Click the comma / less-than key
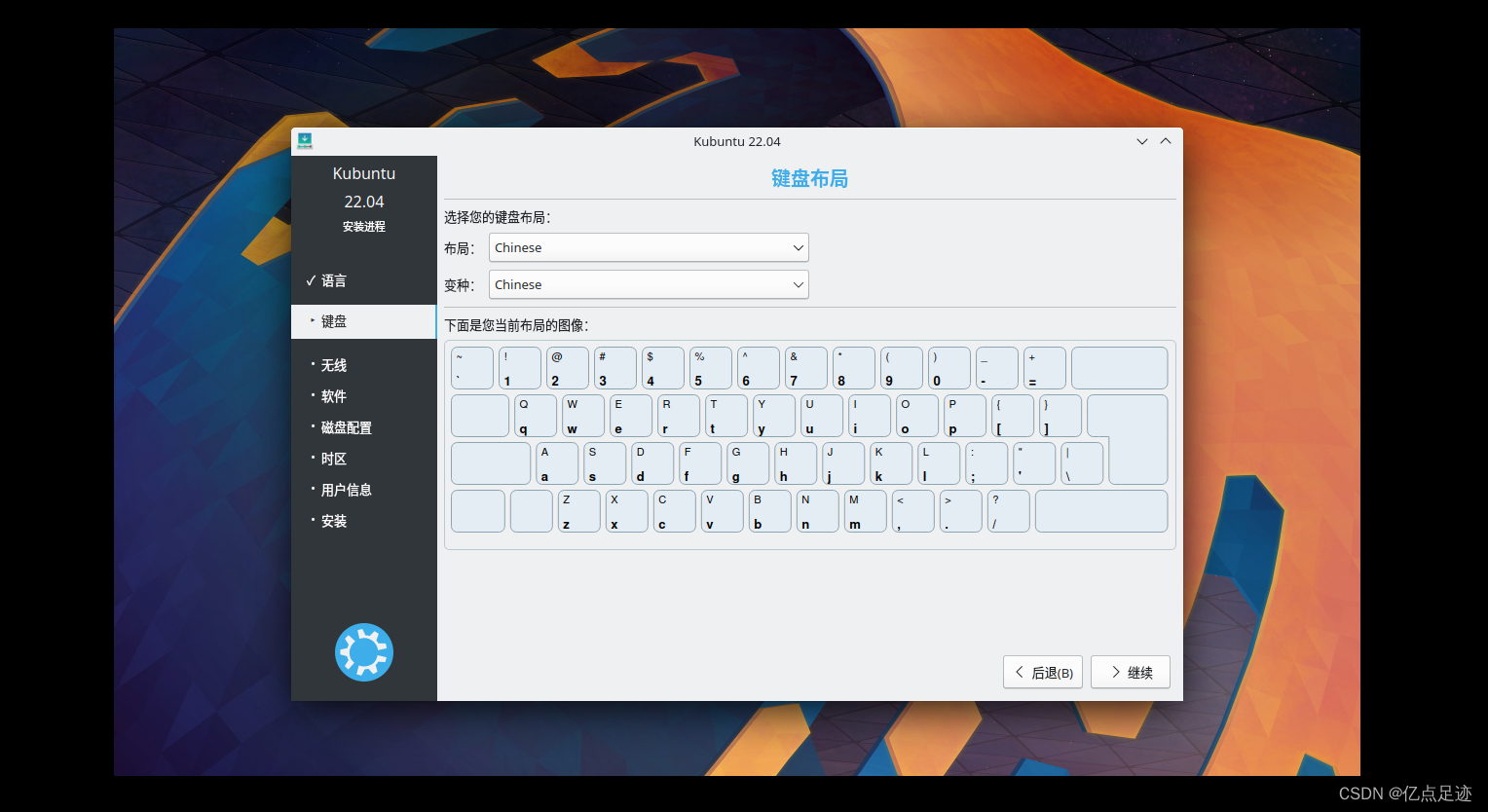Screen dimensions: 1488x812 tap(913, 511)
